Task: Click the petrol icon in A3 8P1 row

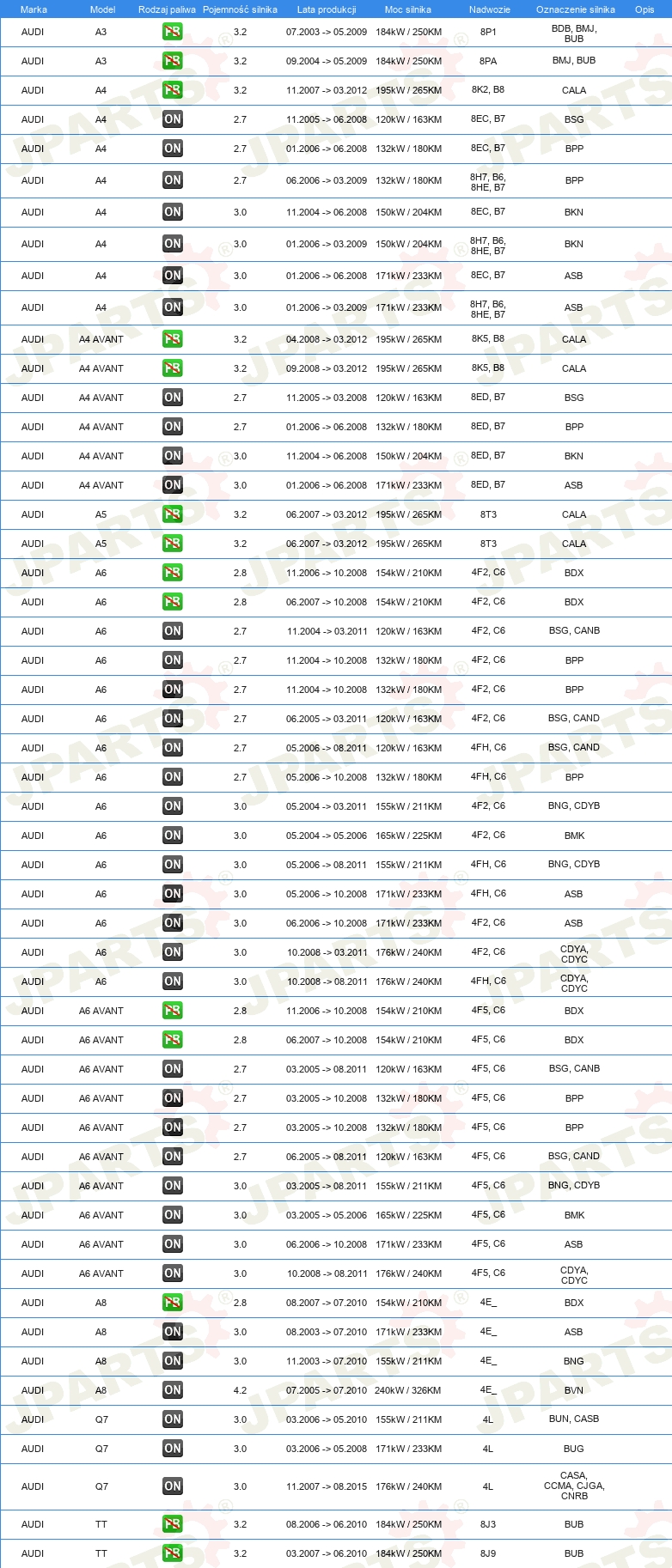Action: point(173,32)
